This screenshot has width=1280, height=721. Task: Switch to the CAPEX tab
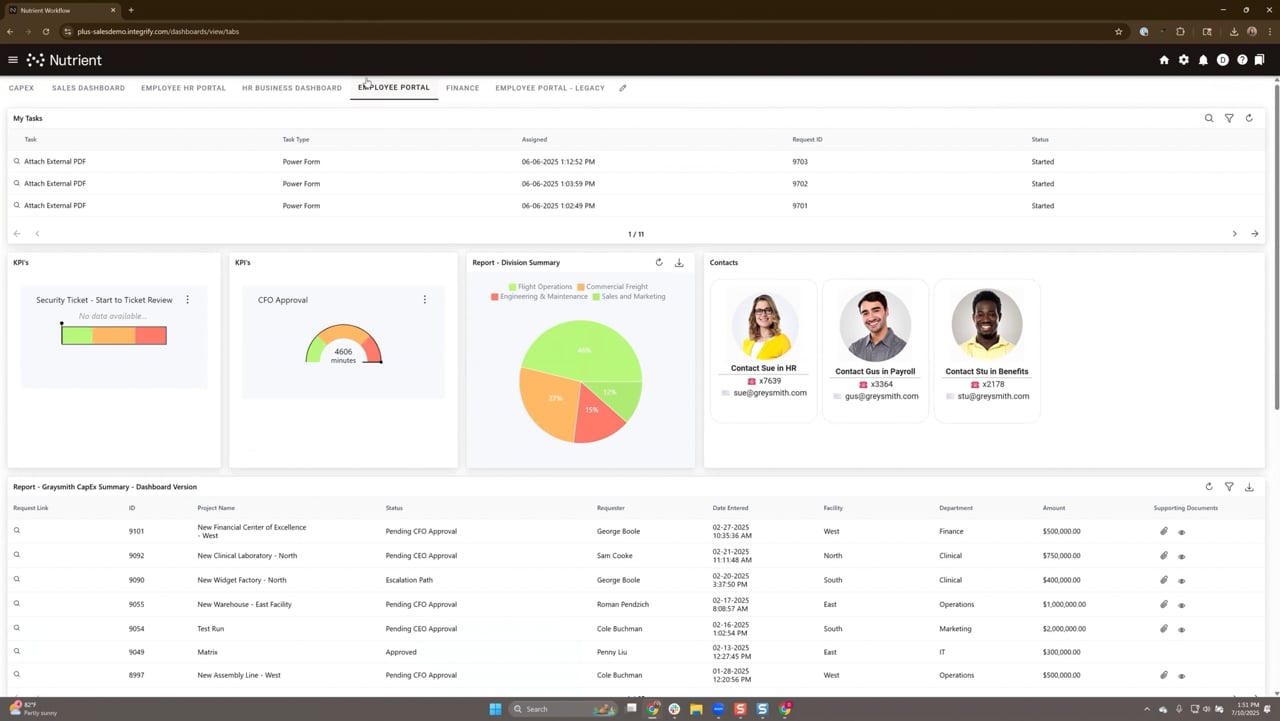(21, 88)
